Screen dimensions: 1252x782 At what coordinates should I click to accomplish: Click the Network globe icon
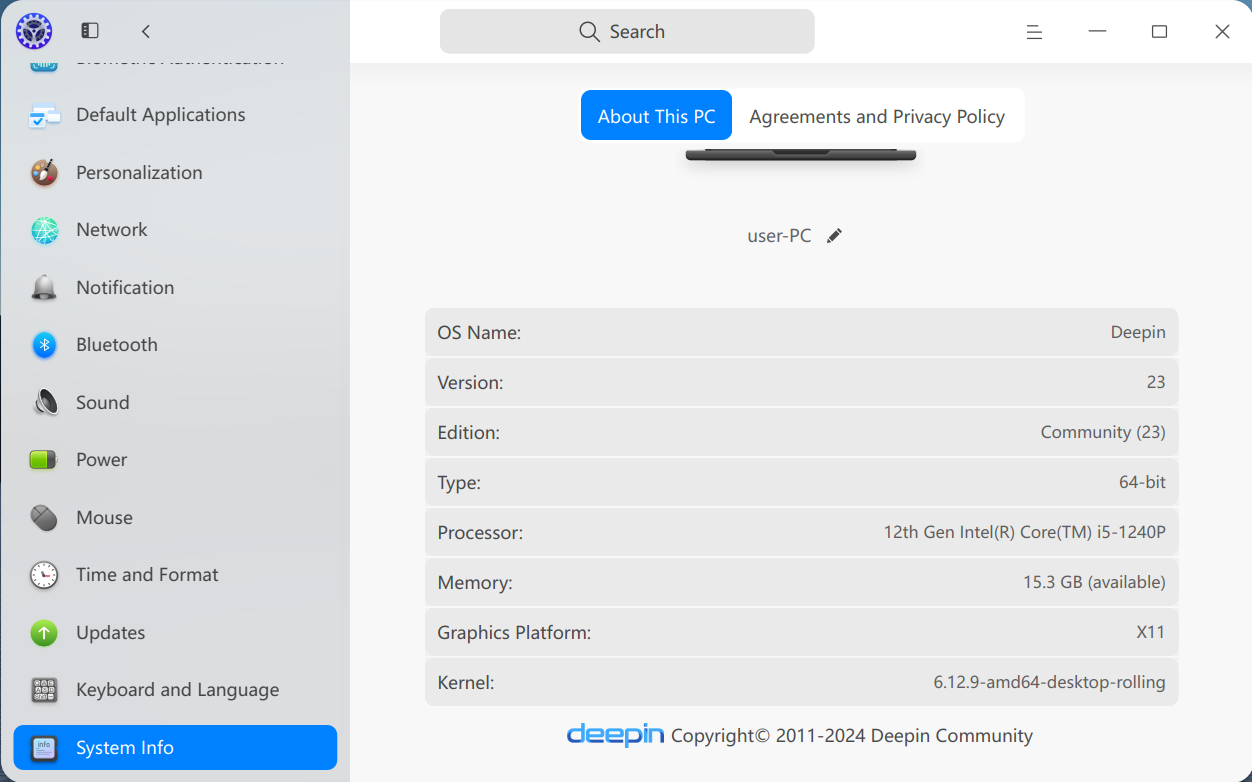click(x=44, y=231)
